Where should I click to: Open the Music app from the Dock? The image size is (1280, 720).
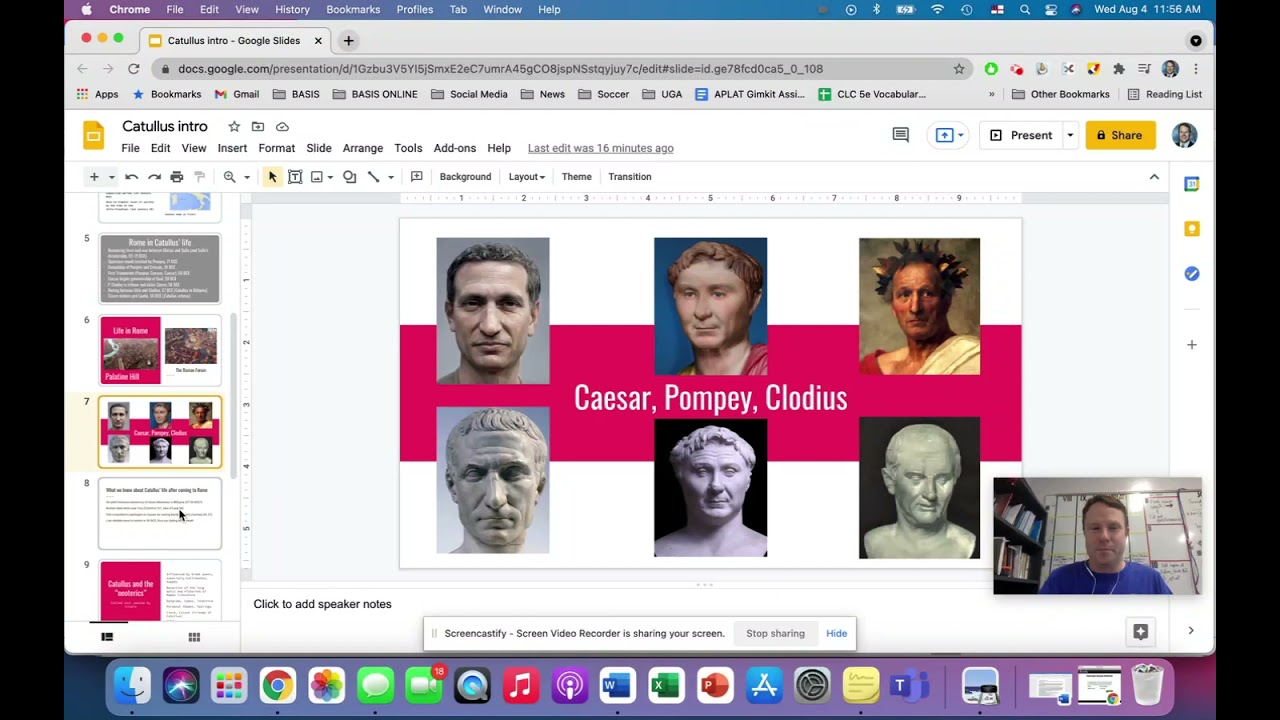point(520,686)
